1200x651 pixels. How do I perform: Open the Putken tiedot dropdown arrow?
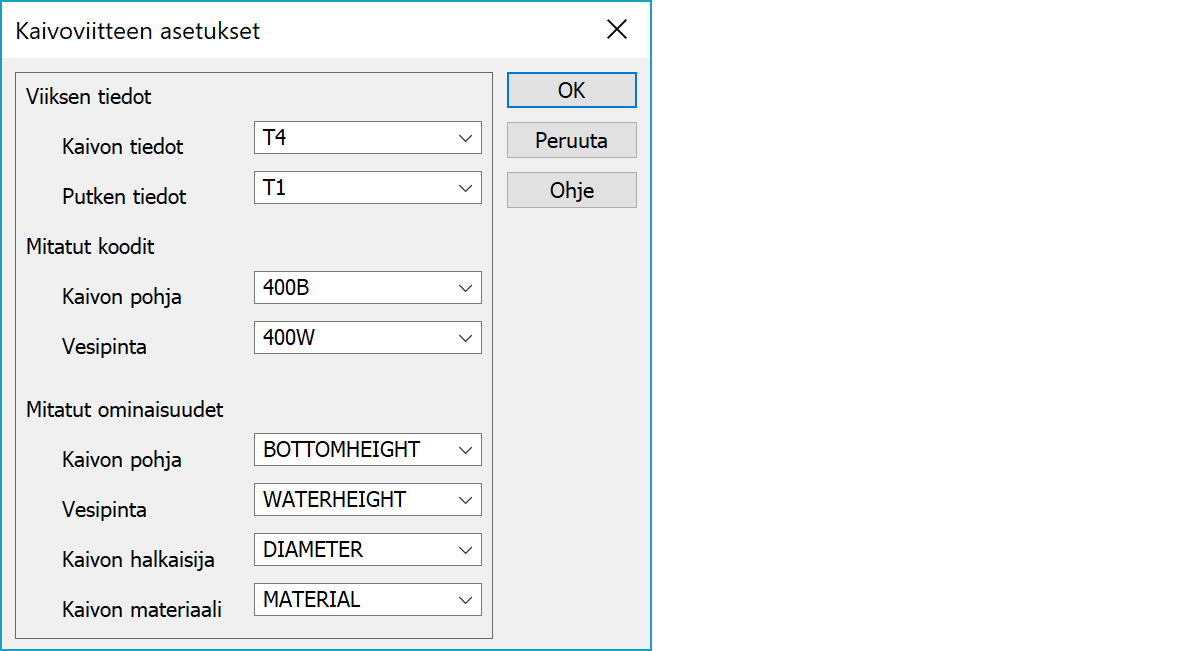pyautogui.click(x=465, y=188)
